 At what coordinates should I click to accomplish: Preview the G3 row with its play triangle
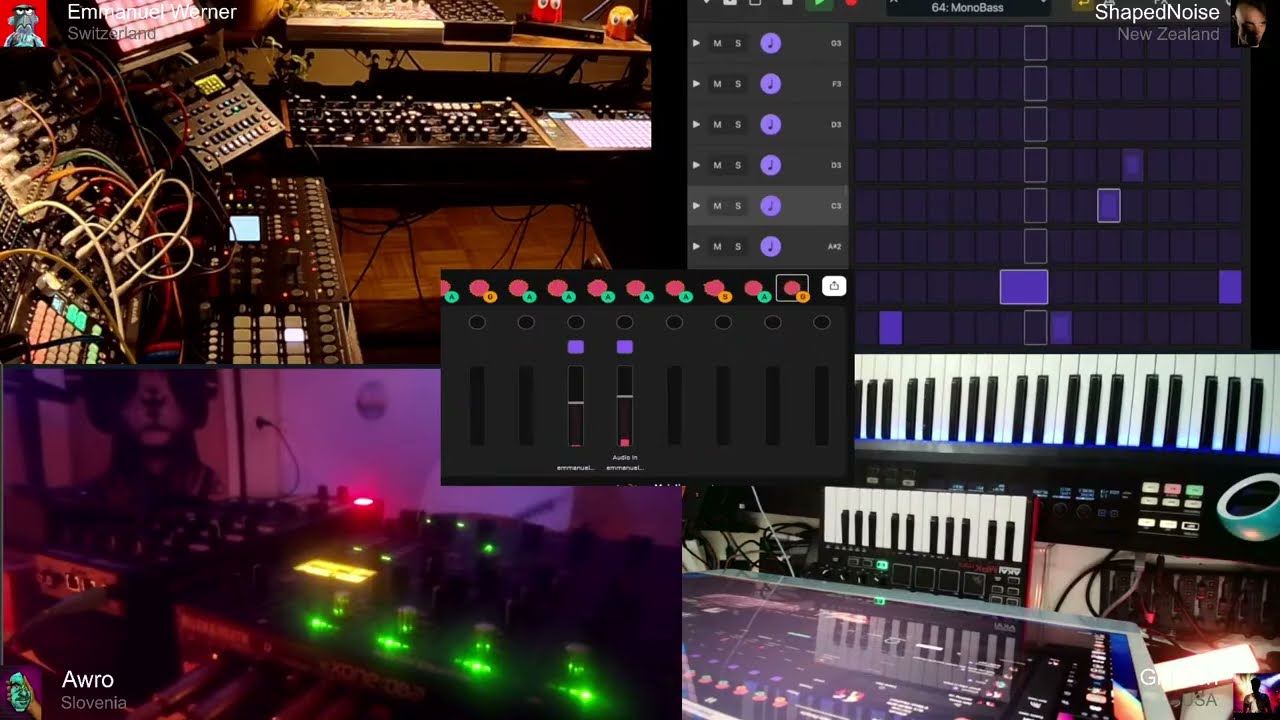coord(696,43)
